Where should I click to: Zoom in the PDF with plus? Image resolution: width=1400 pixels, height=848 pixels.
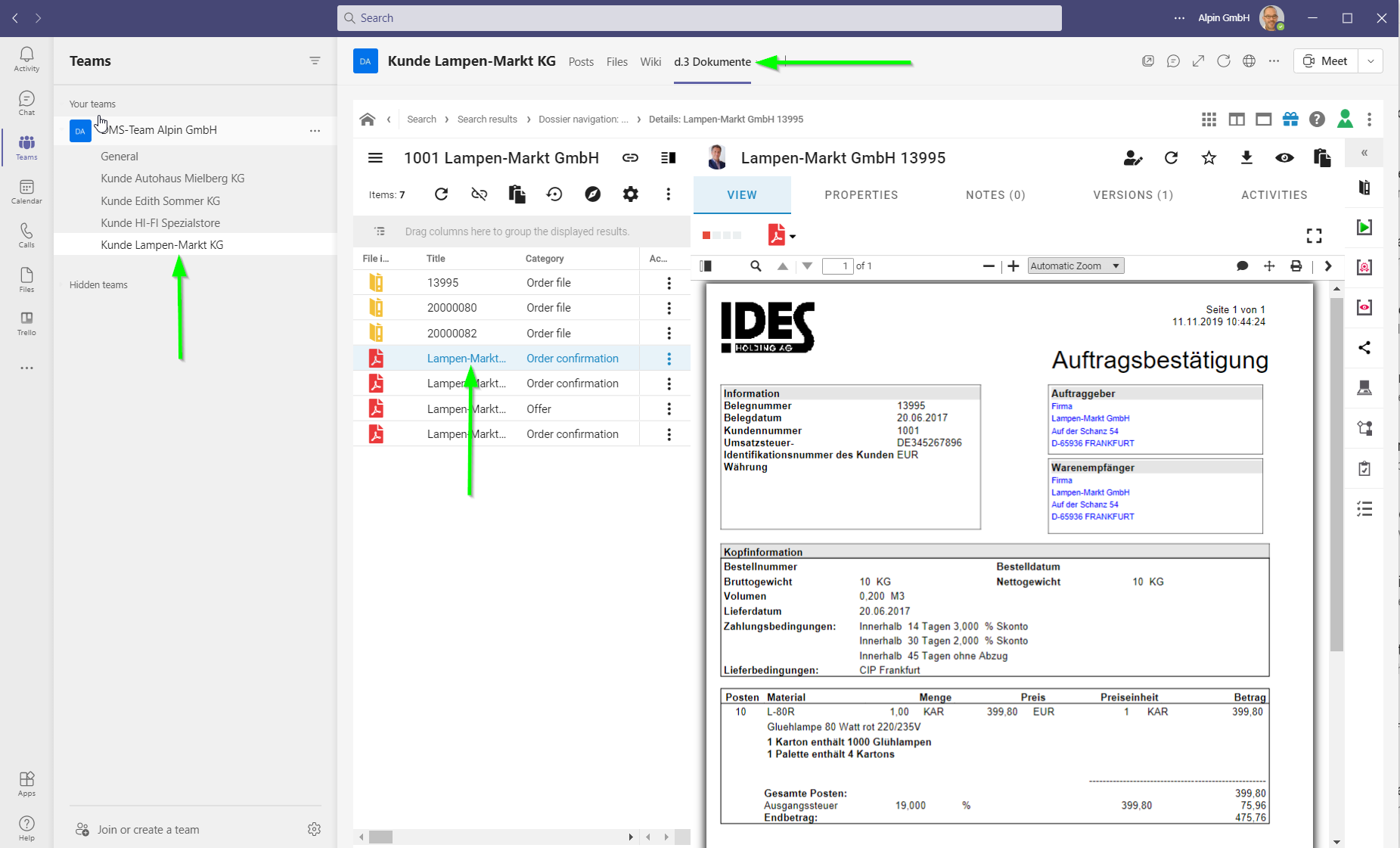(1014, 266)
